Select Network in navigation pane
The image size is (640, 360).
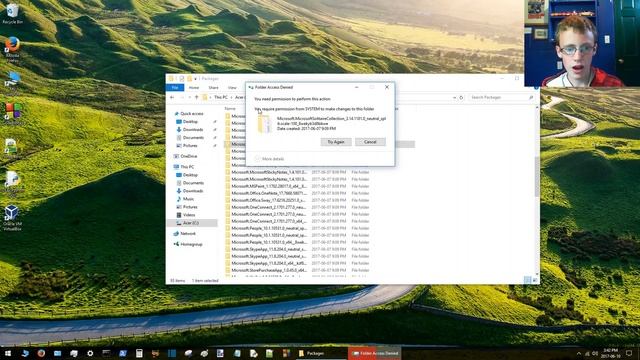tap(188, 234)
